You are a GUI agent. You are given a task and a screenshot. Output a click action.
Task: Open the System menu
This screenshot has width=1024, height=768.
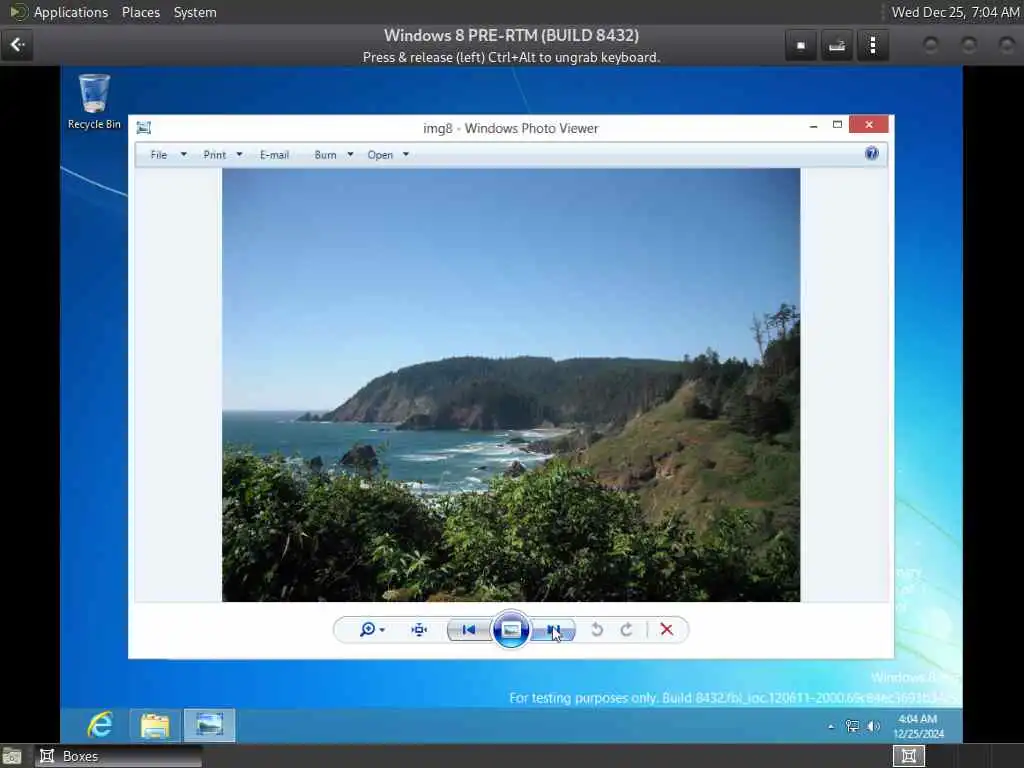(x=195, y=12)
